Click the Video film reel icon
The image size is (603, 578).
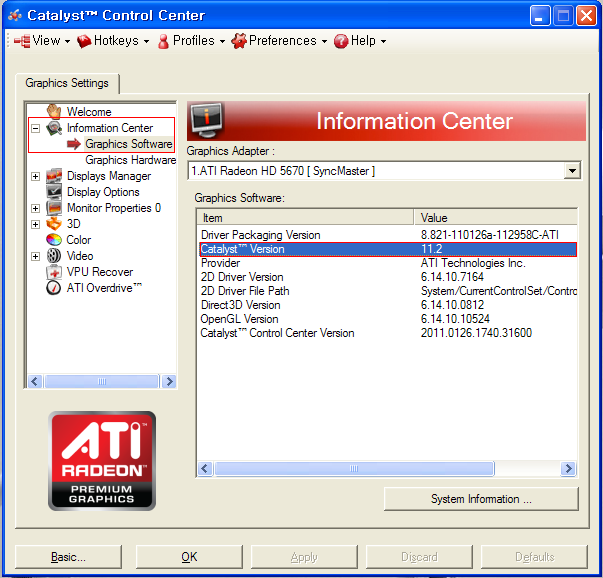pyautogui.click(x=54, y=256)
